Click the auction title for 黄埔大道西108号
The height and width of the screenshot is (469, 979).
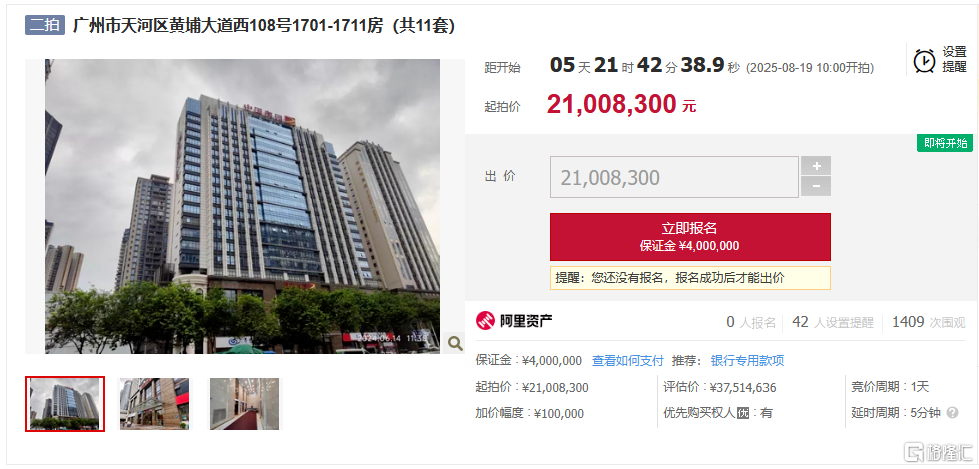[x=264, y=26]
